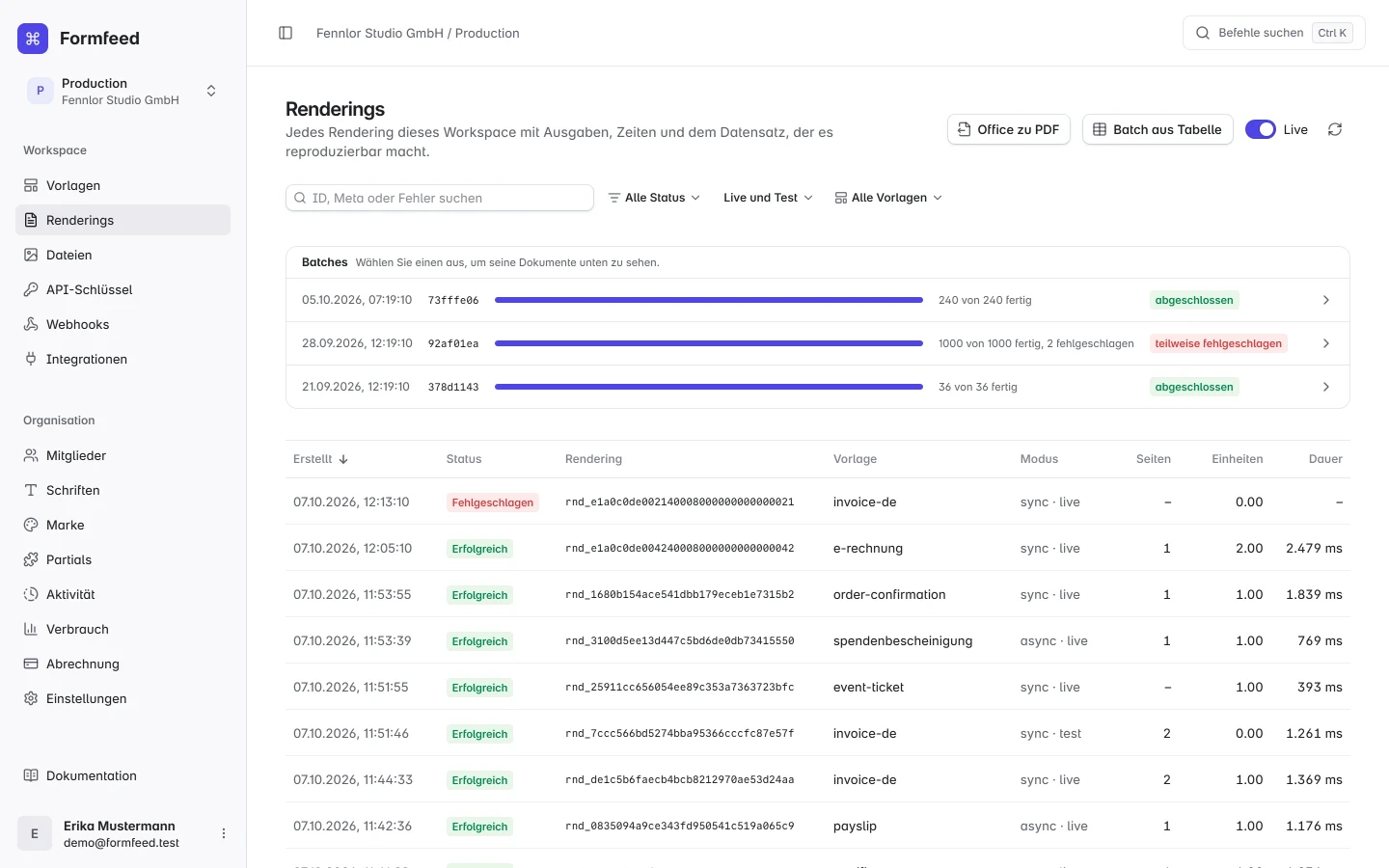1389x868 pixels.
Task: Click the Batch aus Tabelle button
Action: 1157,129
